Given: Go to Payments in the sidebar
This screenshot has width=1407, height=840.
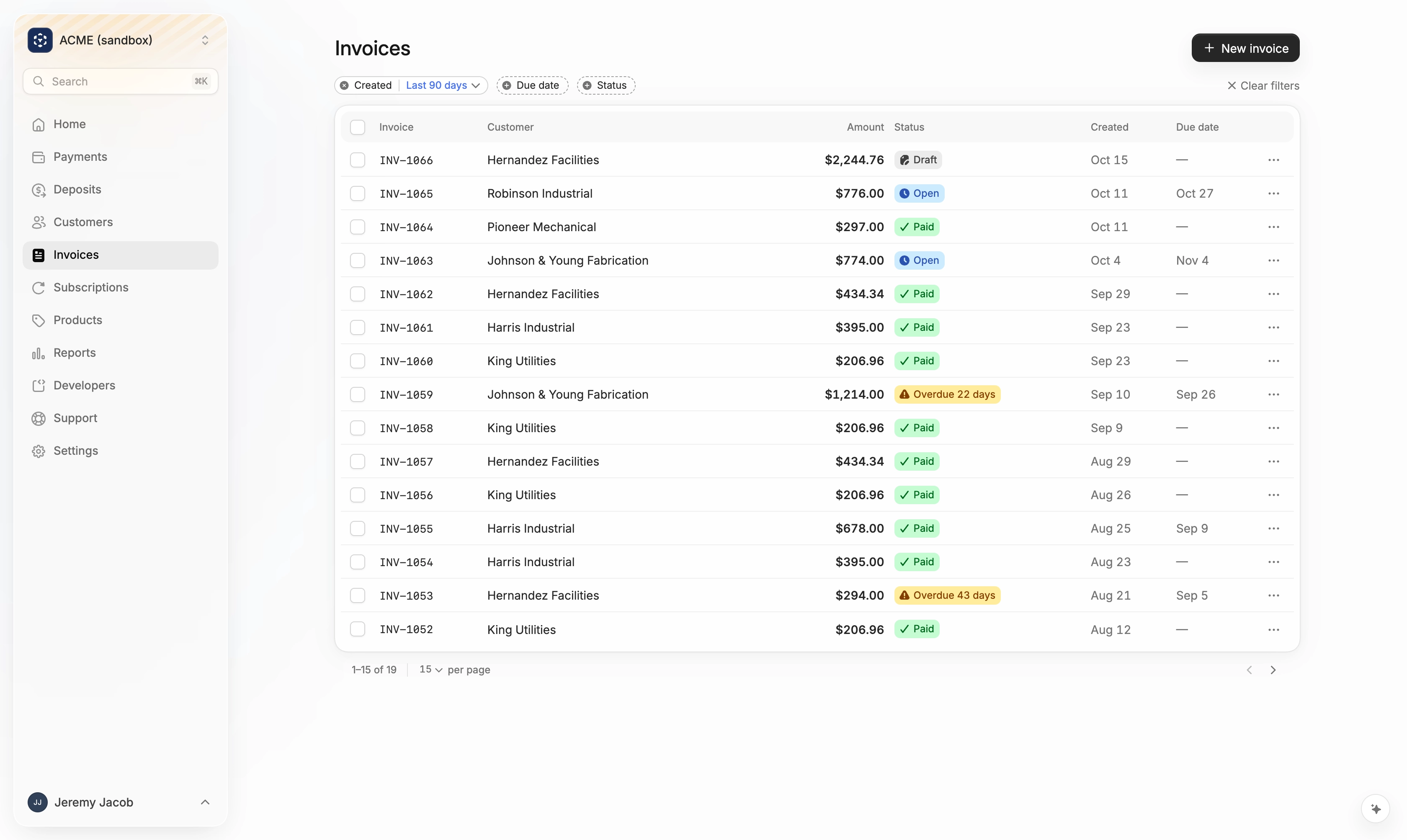Looking at the screenshot, I should click(x=121, y=157).
